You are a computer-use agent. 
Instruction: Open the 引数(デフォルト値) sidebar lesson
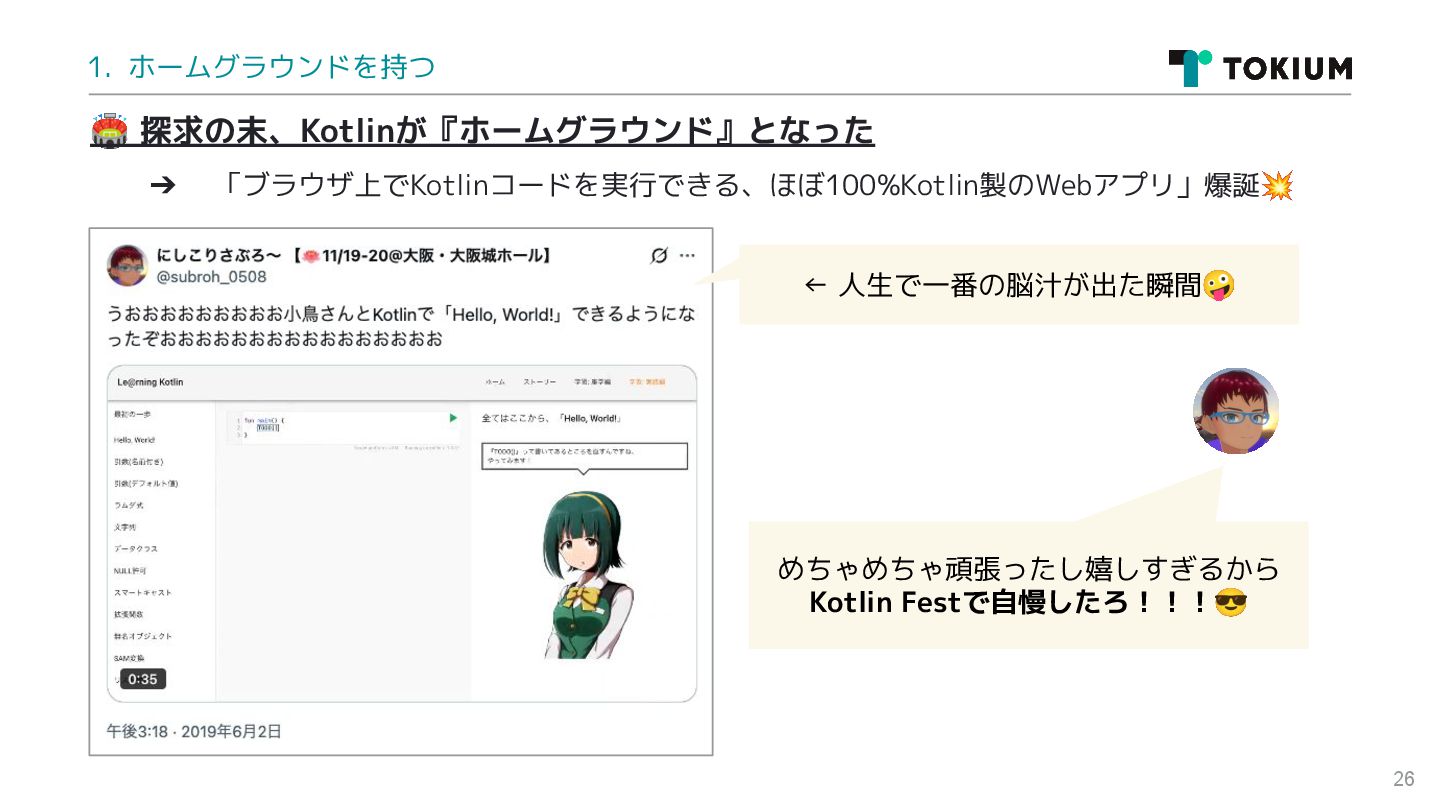coord(145,484)
